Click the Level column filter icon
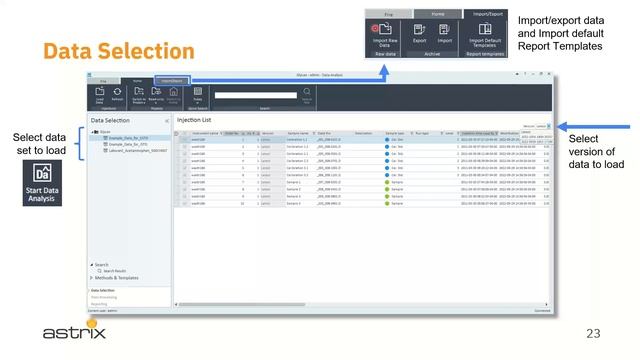The width and height of the screenshot is (640, 360). tap(458, 133)
